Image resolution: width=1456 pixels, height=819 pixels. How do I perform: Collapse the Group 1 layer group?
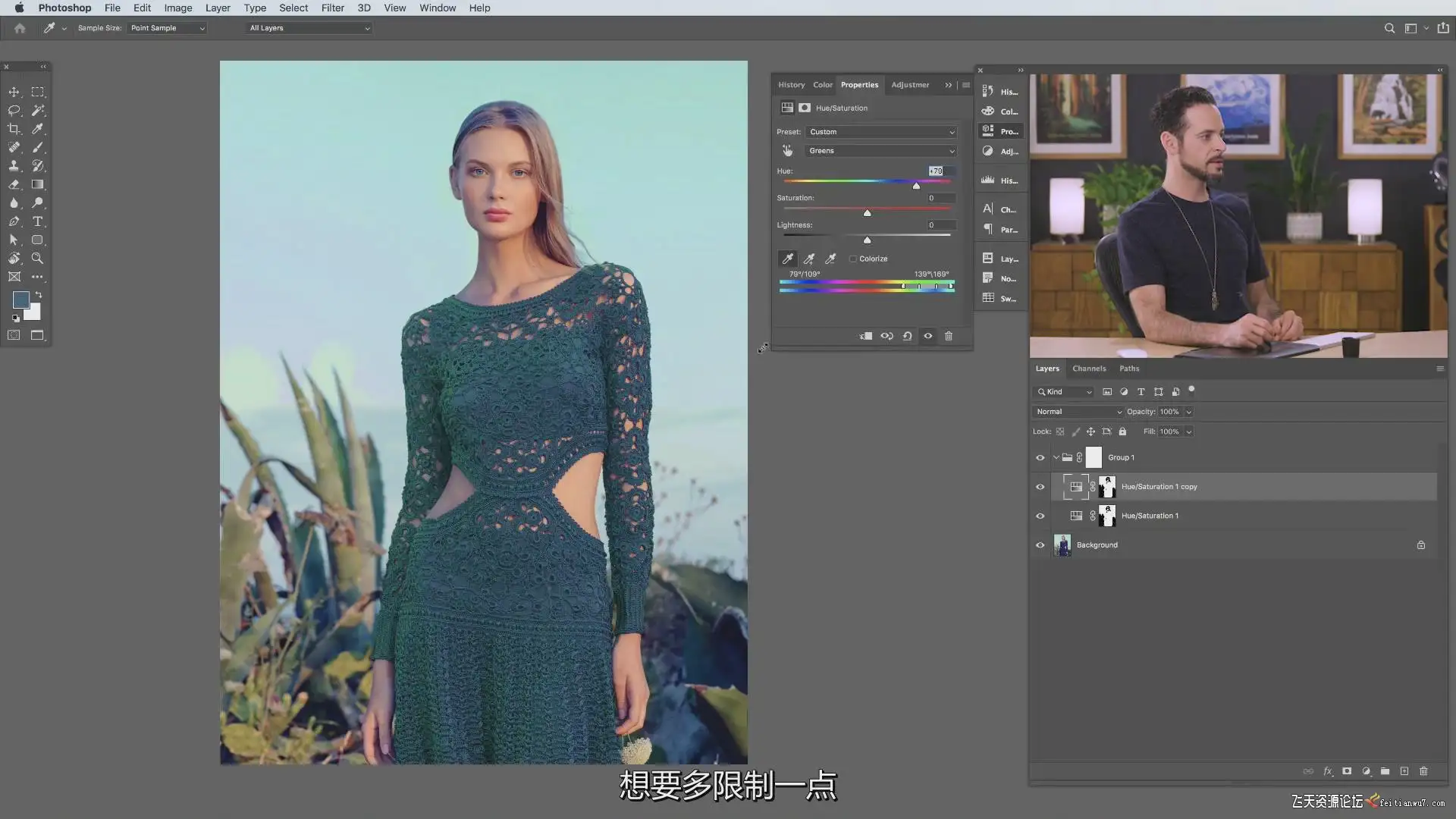[1056, 458]
